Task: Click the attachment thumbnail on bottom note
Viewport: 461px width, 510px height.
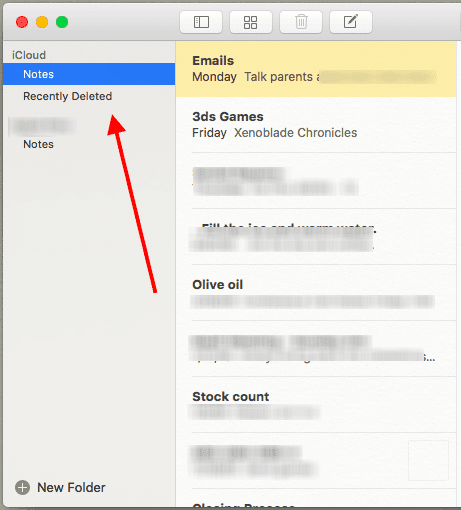Action: [428, 460]
